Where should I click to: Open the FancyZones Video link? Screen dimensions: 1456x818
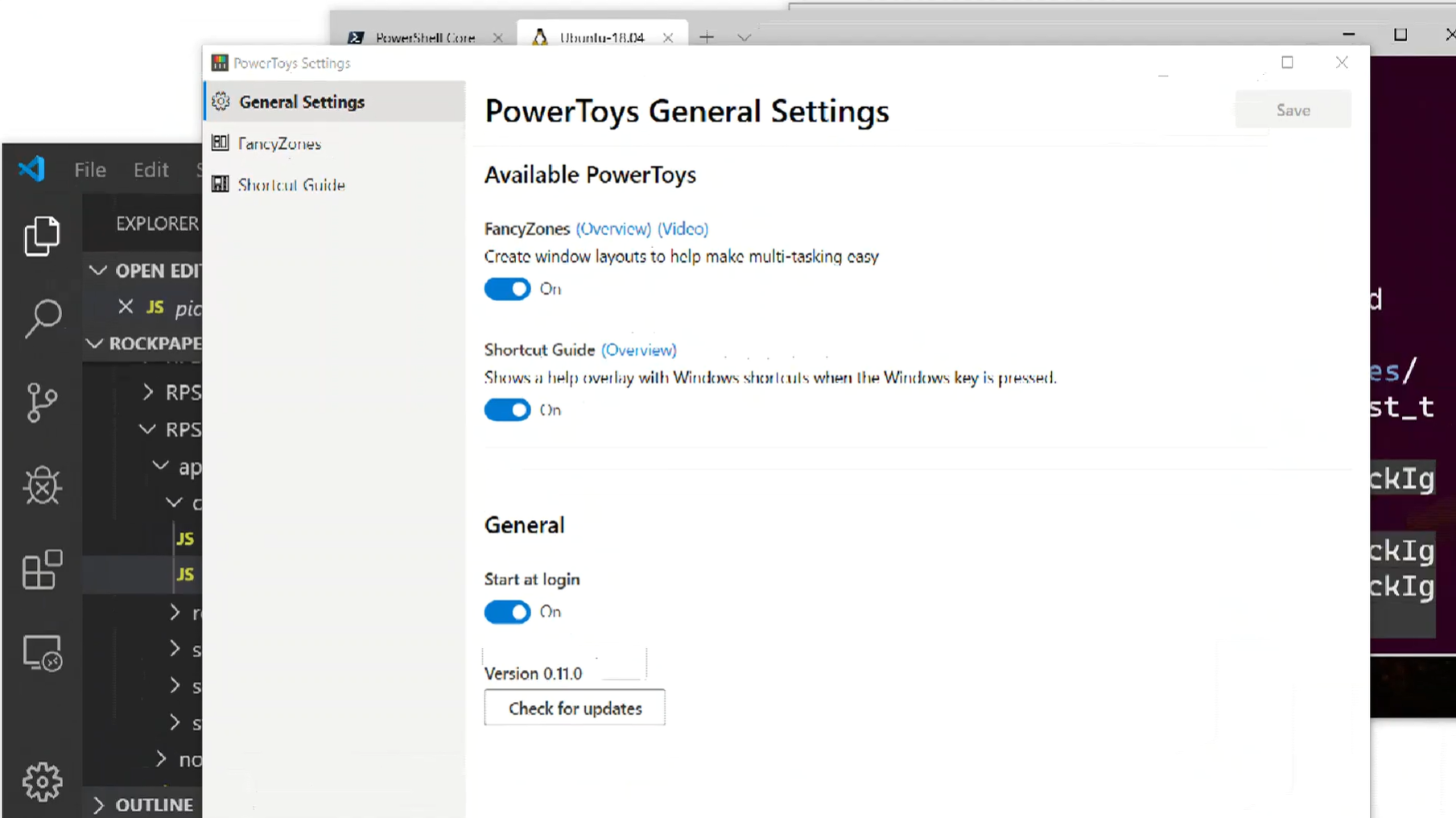click(x=683, y=229)
